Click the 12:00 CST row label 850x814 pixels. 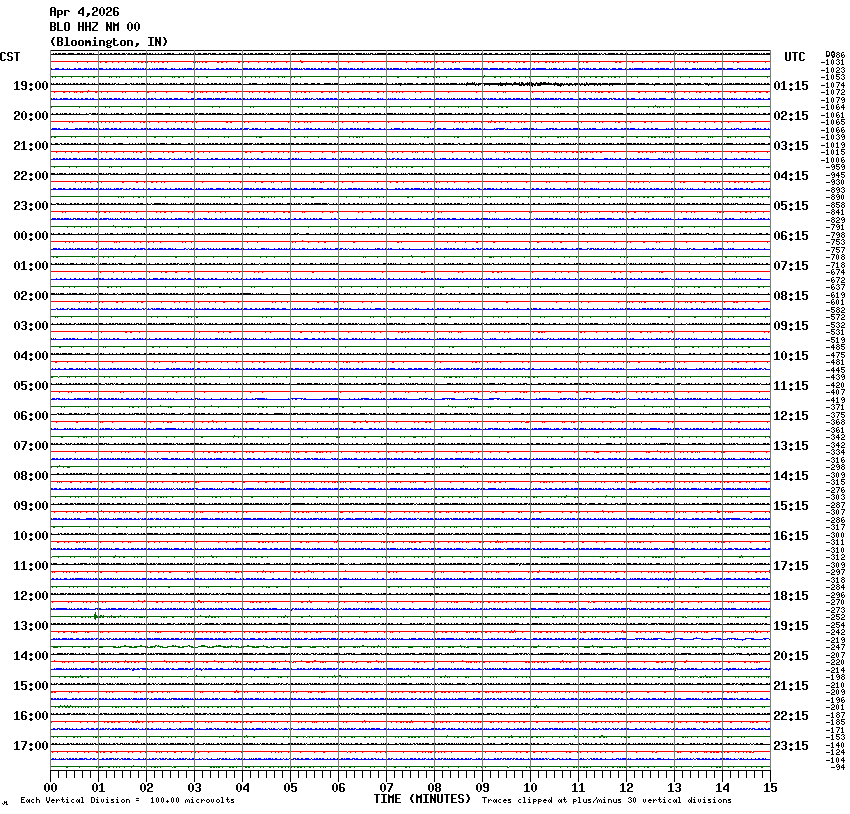31,596
